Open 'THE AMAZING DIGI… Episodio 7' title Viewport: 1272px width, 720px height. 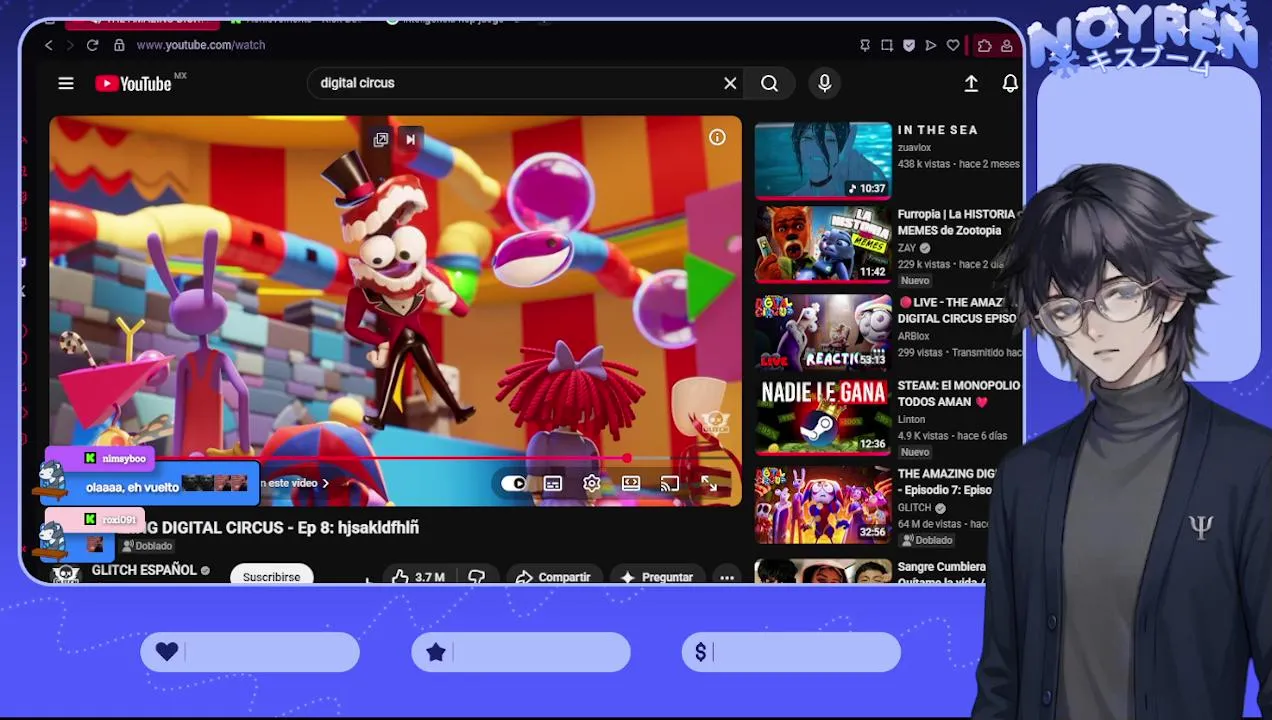[946, 482]
